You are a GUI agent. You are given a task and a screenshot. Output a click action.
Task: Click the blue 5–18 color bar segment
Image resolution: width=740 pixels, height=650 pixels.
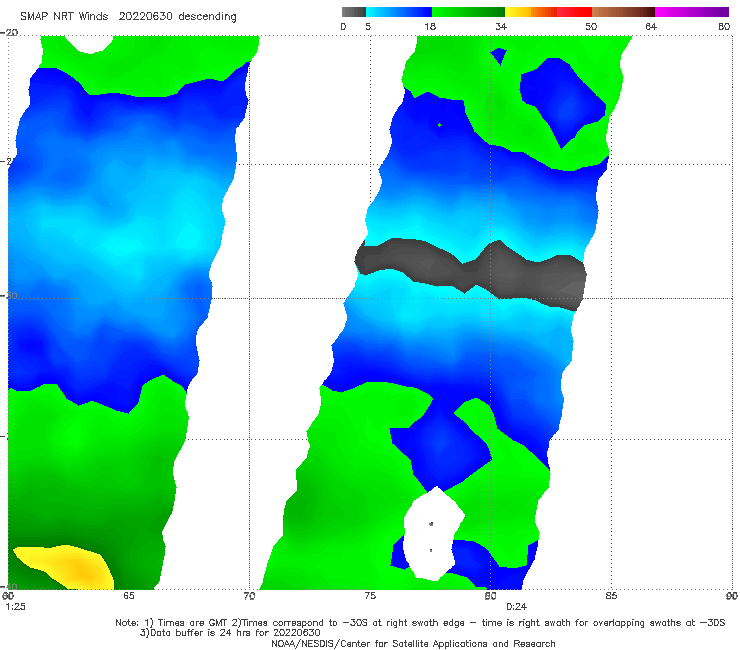click(399, 12)
